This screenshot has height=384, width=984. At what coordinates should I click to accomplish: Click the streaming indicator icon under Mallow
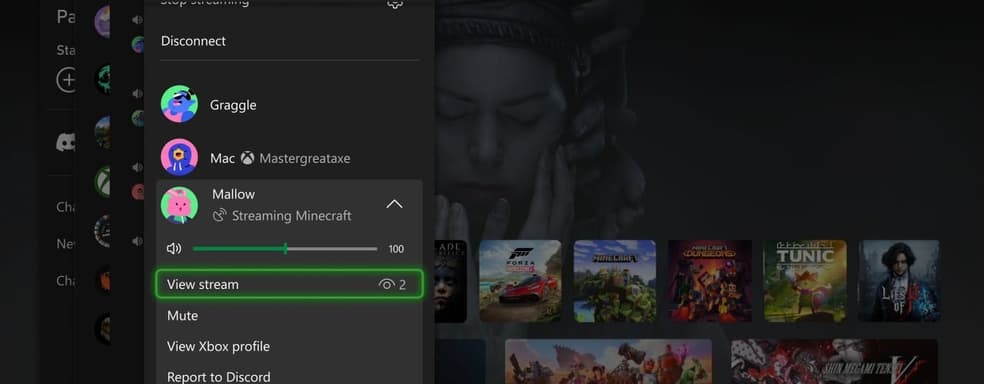point(219,216)
